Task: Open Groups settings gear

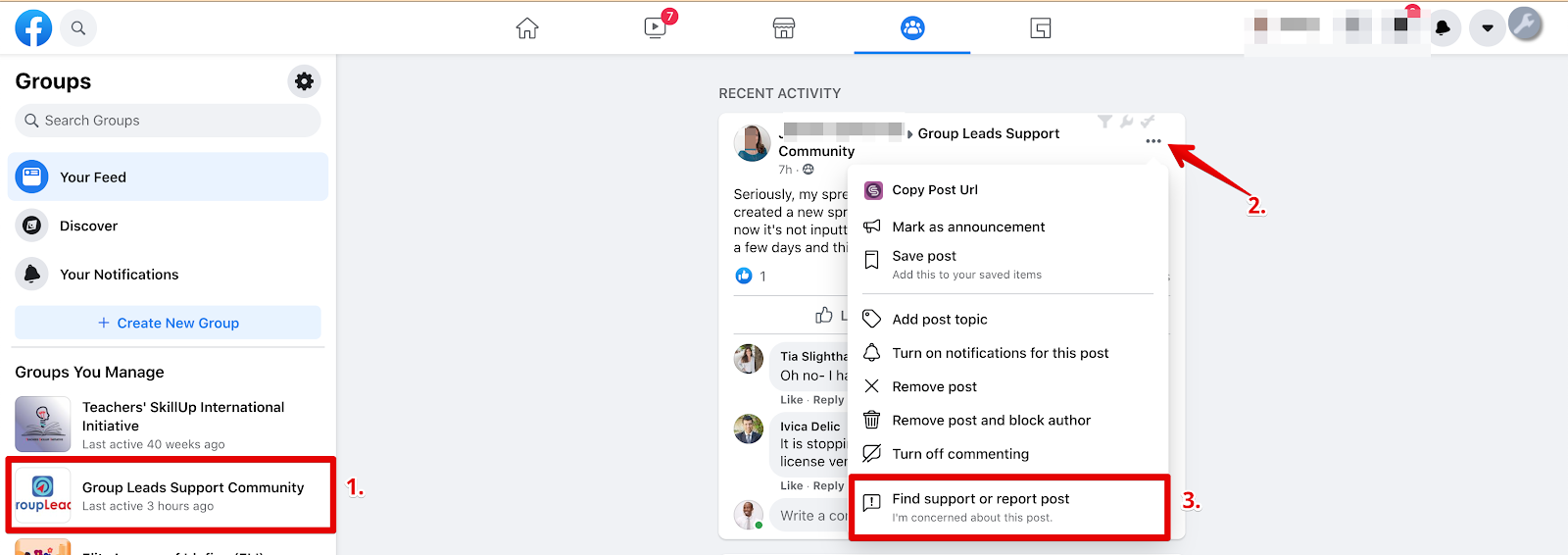Action: 304,81
